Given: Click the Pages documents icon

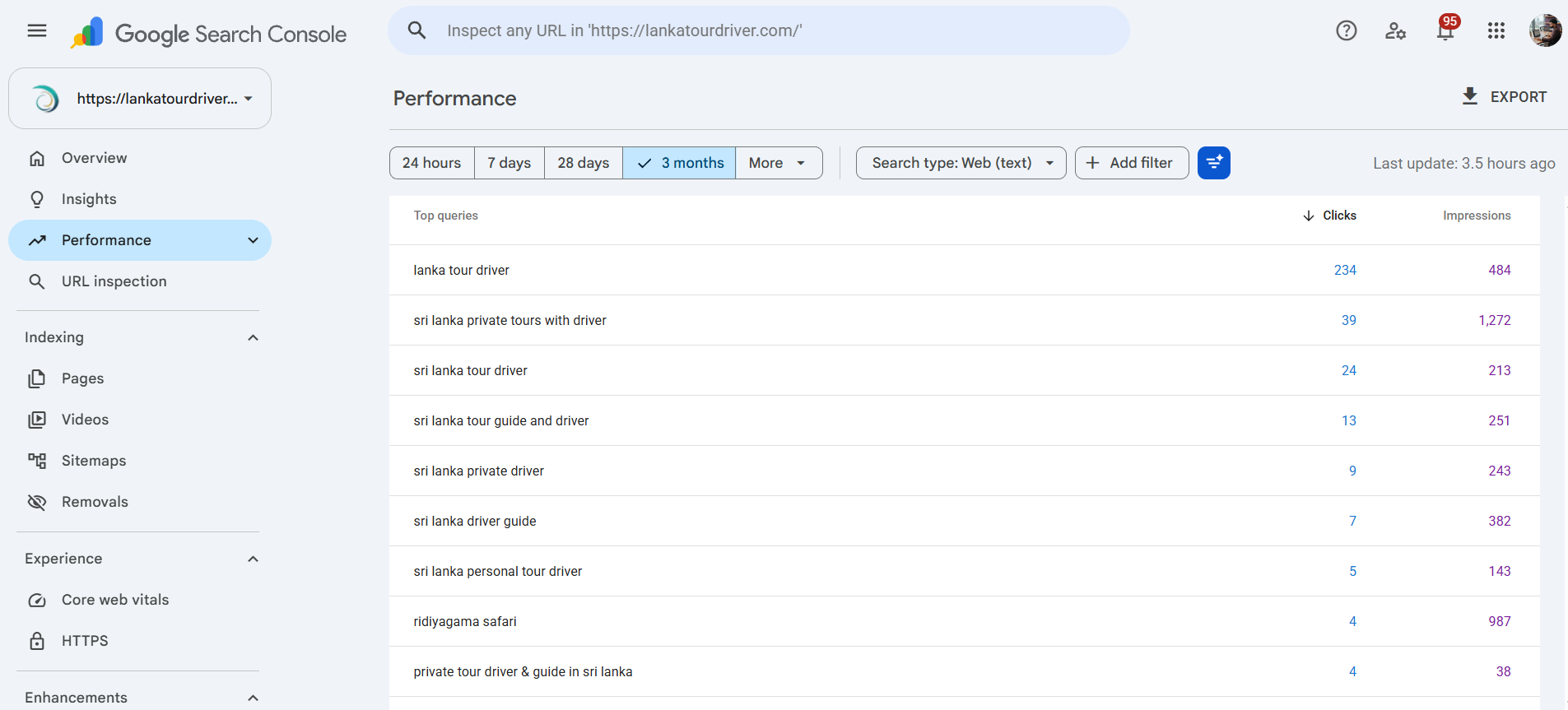Looking at the screenshot, I should (x=37, y=378).
